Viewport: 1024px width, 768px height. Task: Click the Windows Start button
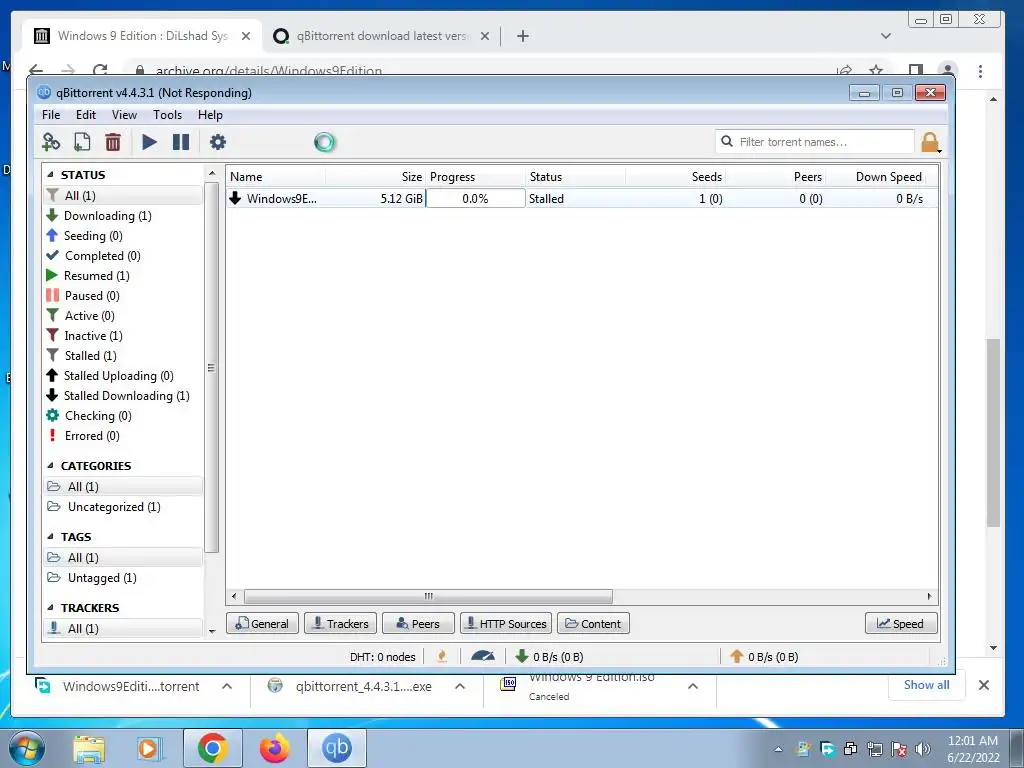[27, 748]
